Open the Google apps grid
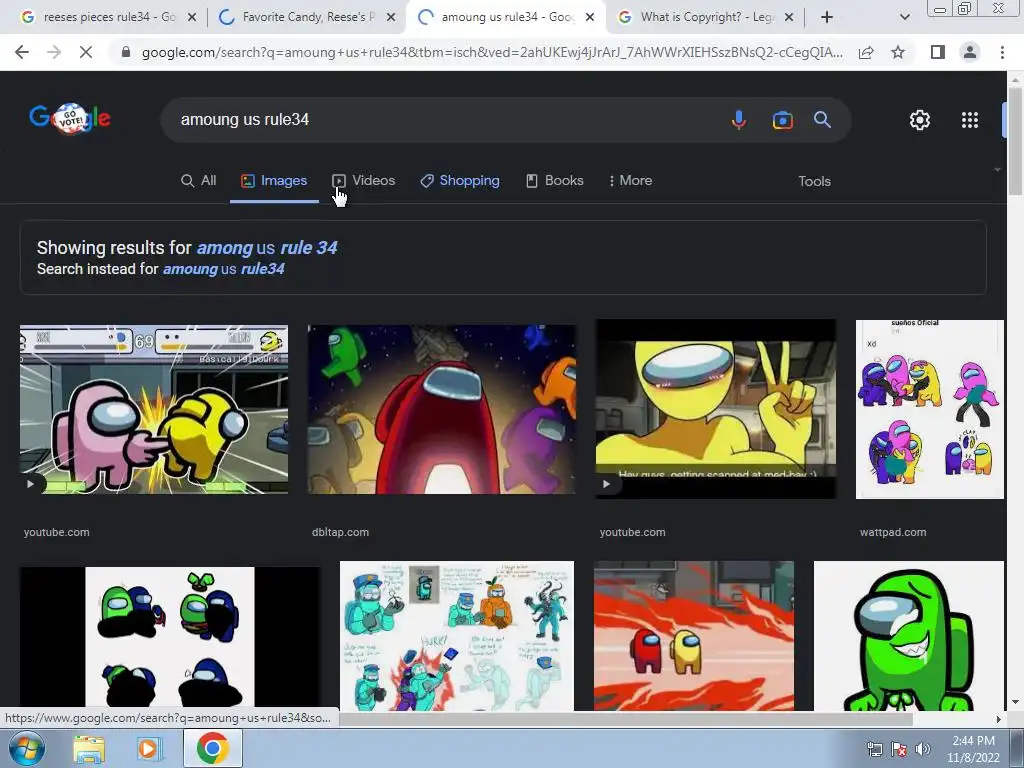Screen dimensions: 1024x768 coord(970,120)
